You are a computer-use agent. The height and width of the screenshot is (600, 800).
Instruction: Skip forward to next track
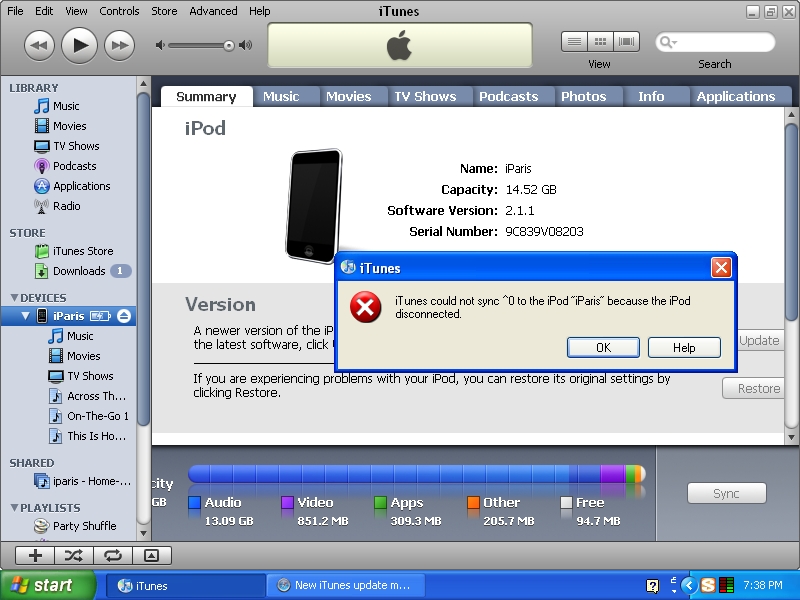pos(119,45)
